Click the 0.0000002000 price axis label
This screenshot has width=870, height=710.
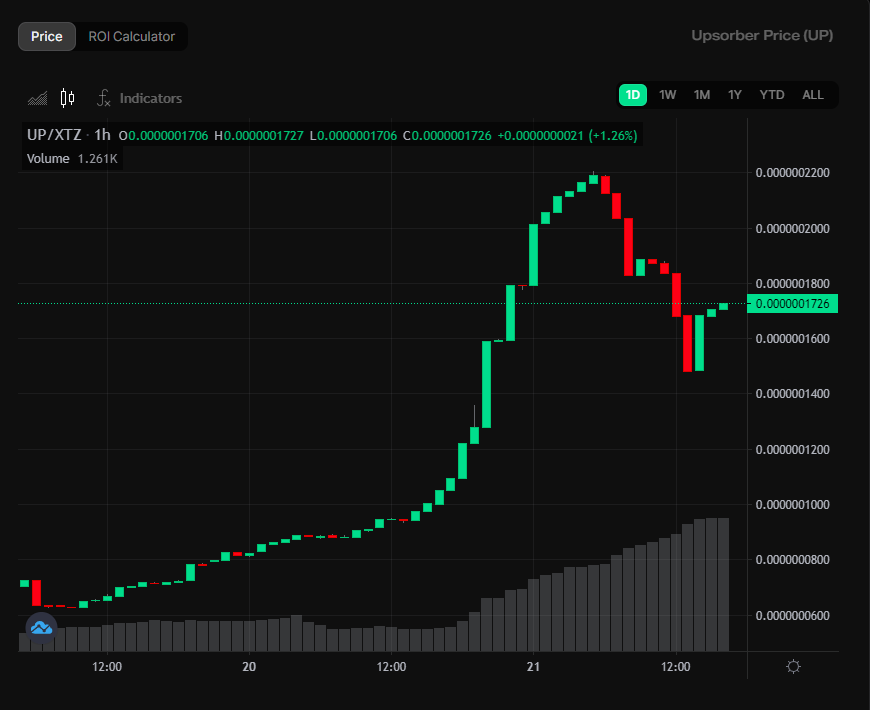[x=792, y=229]
